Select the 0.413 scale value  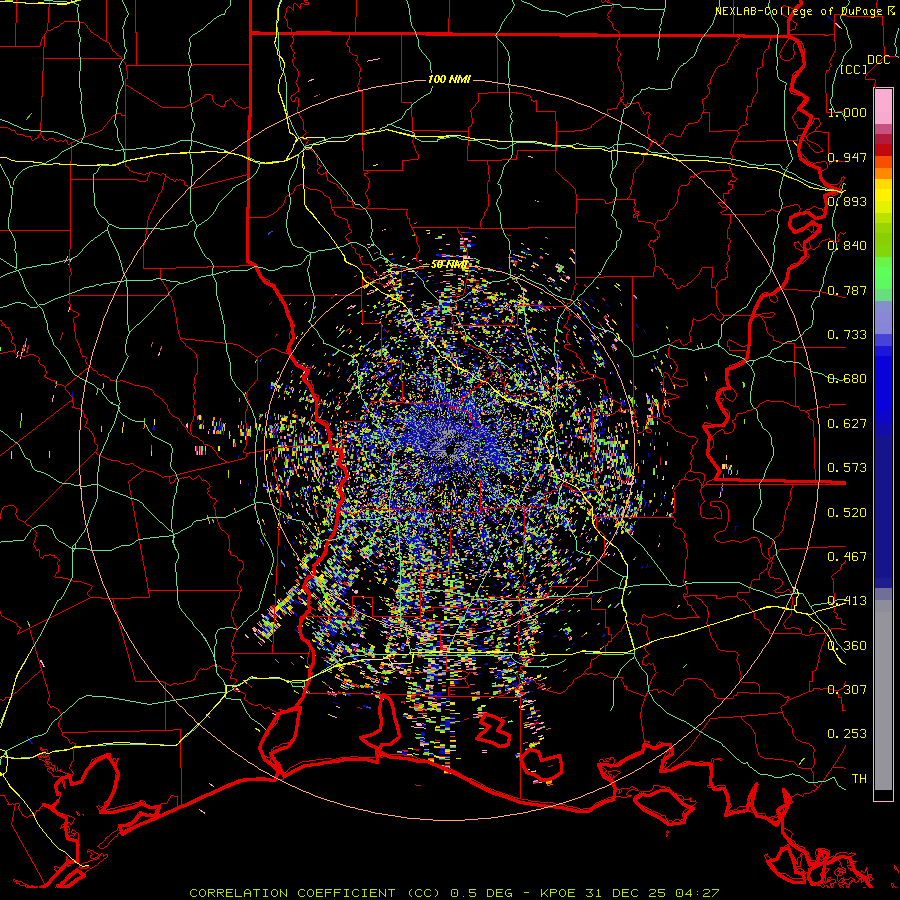847,601
